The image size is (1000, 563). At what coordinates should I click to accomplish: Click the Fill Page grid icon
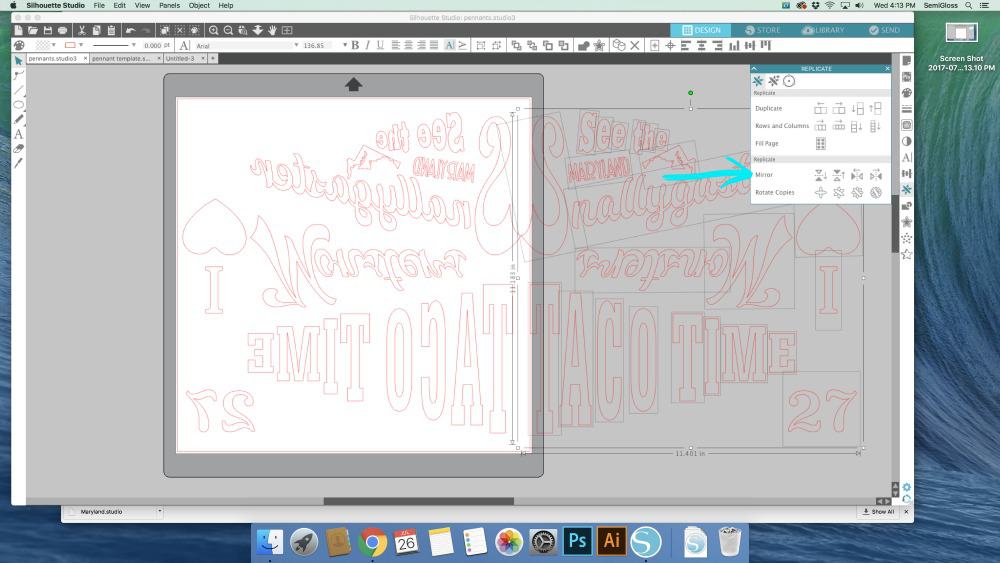pos(821,143)
